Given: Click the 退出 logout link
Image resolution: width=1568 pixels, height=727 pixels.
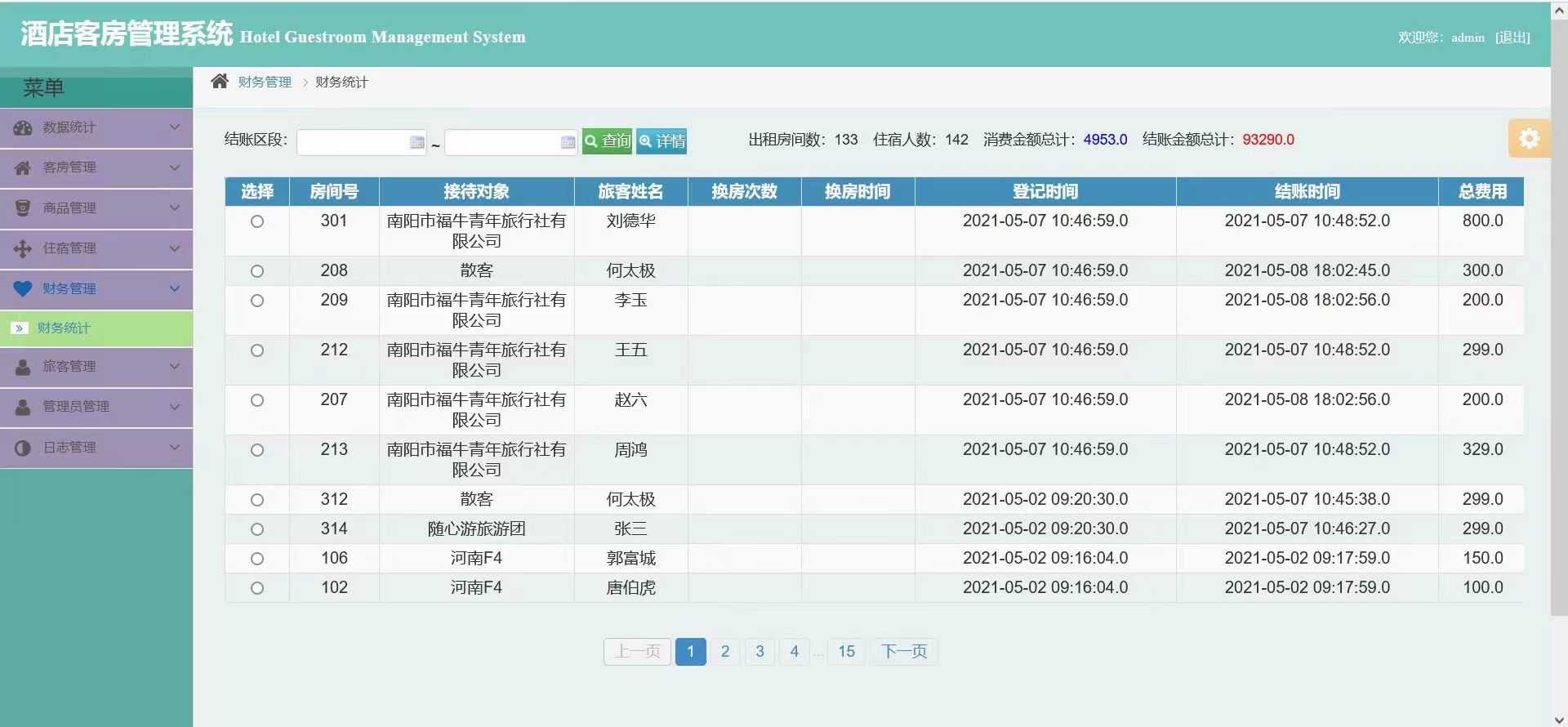Looking at the screenshot, I should tap(1512, 38).
